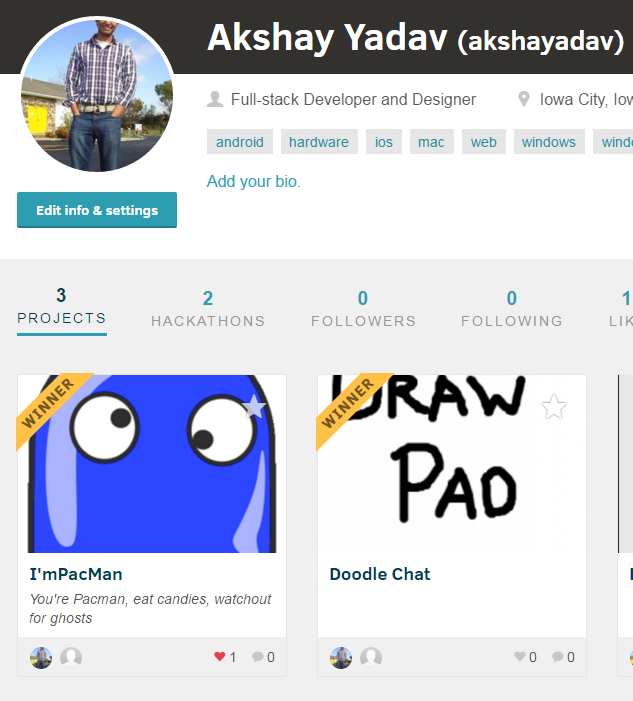Click the comment bubble icon on Doodle Chat
Screen dimensions: 633x701
pyautogui.click(x=557, y=656)
